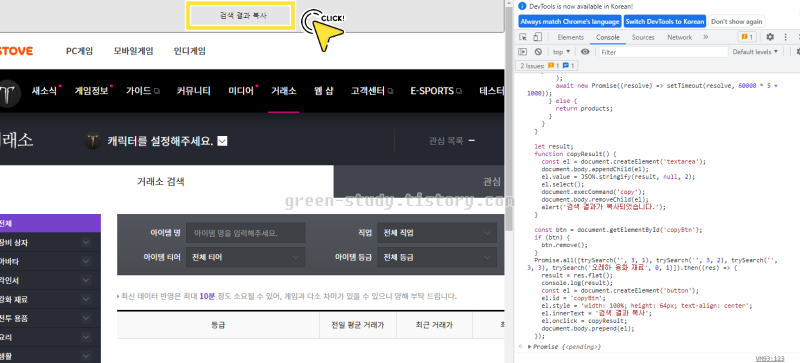Viewport: 800px width, 363px height.
Task: Open the 거래소 navigation item
Action: point(284,91)
